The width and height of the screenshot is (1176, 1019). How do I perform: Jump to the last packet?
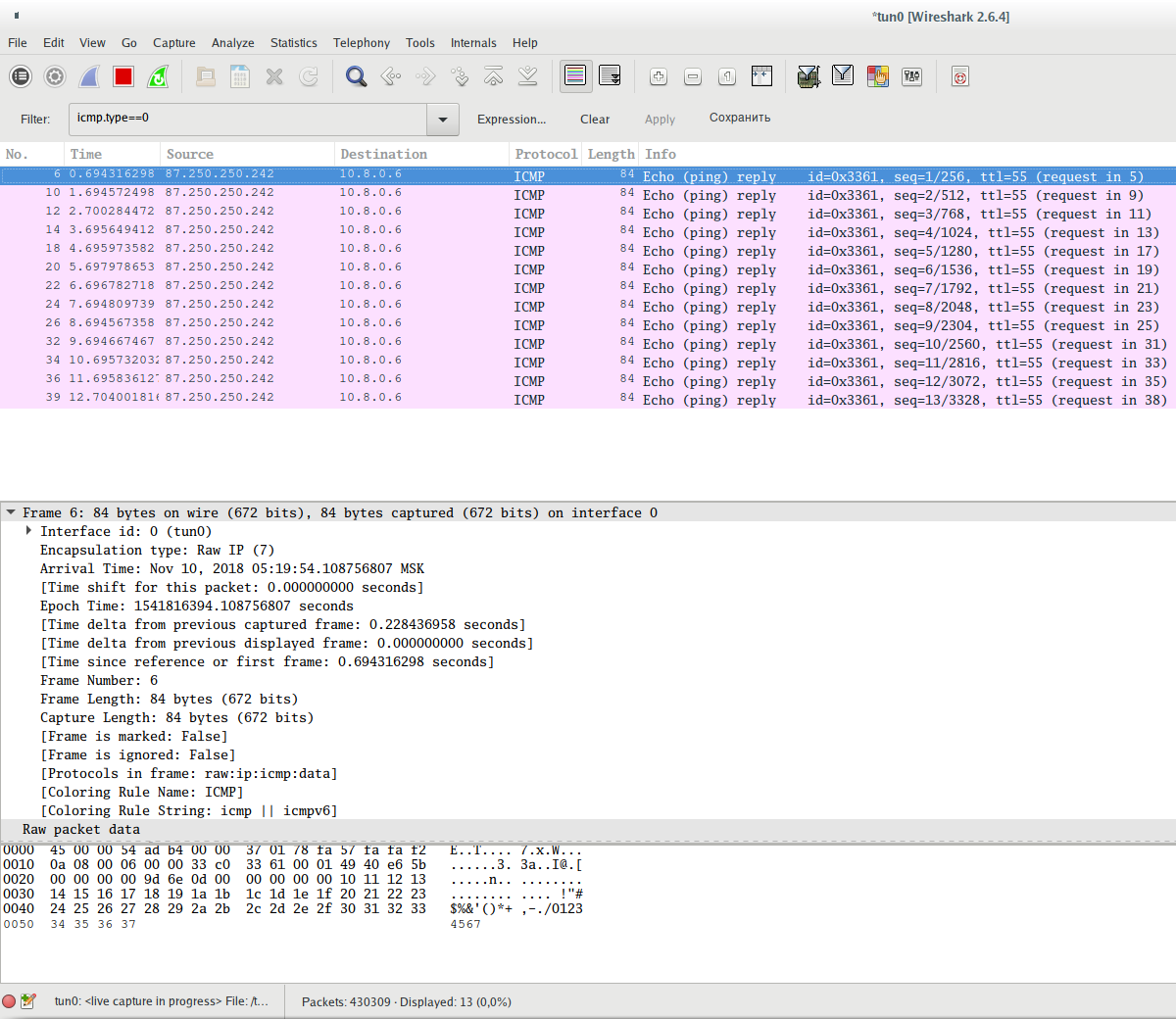pyautogui.click(x=528, y=76)
